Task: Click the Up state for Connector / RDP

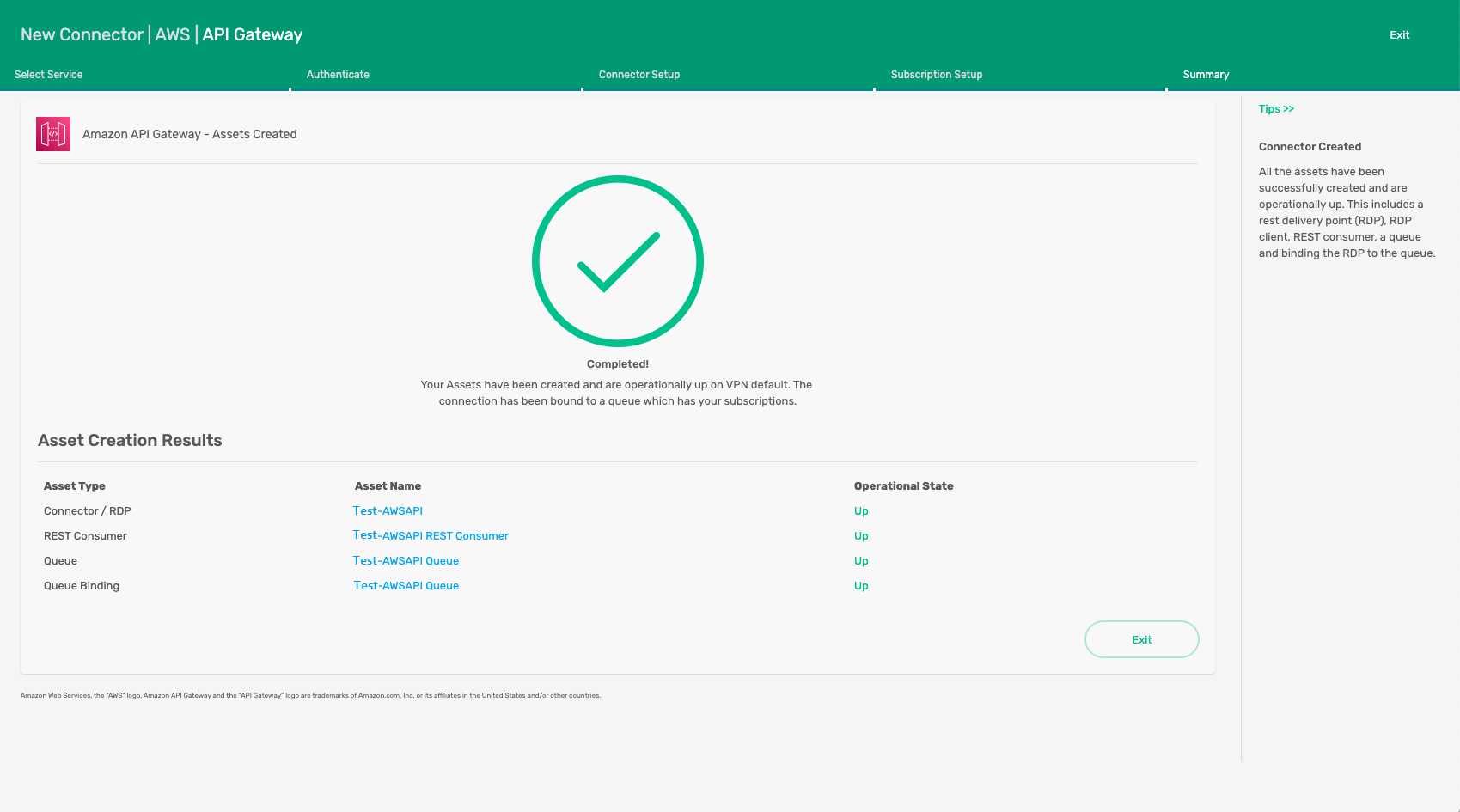Action: tap(861, 511)
